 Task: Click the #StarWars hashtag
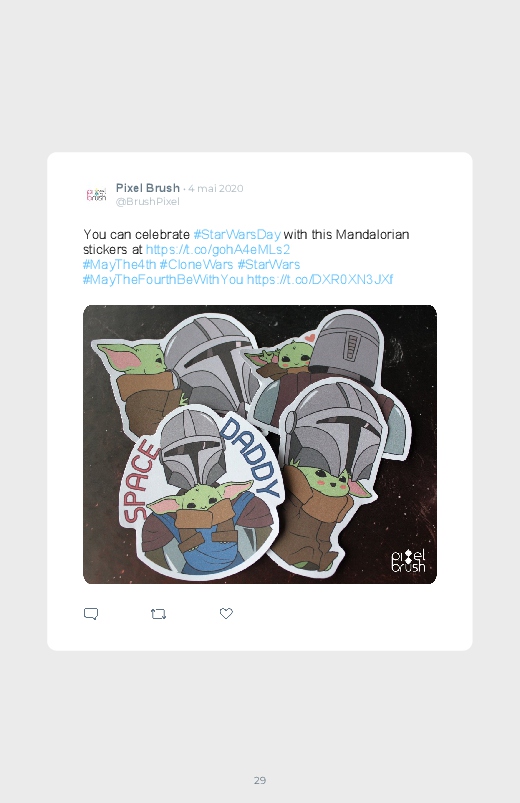coord(268,264)
